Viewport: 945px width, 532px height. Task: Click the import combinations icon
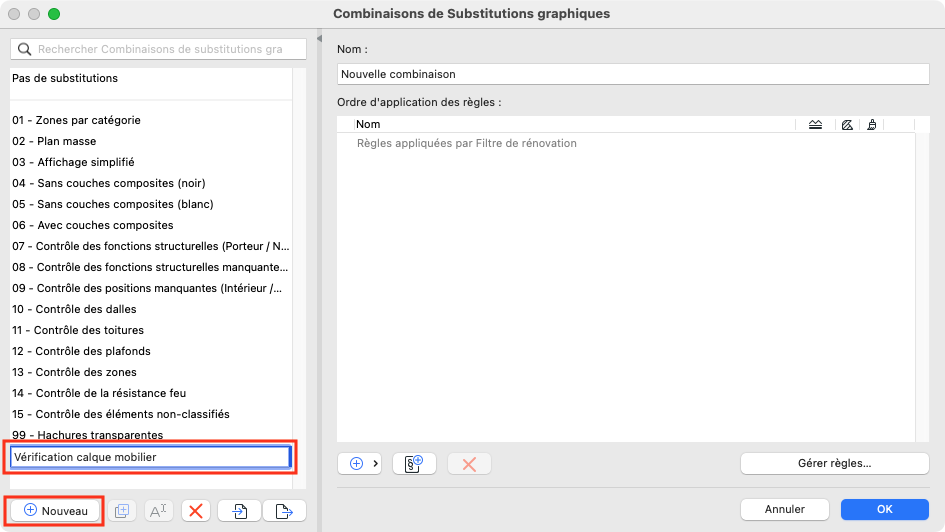(x=240, y=511)
